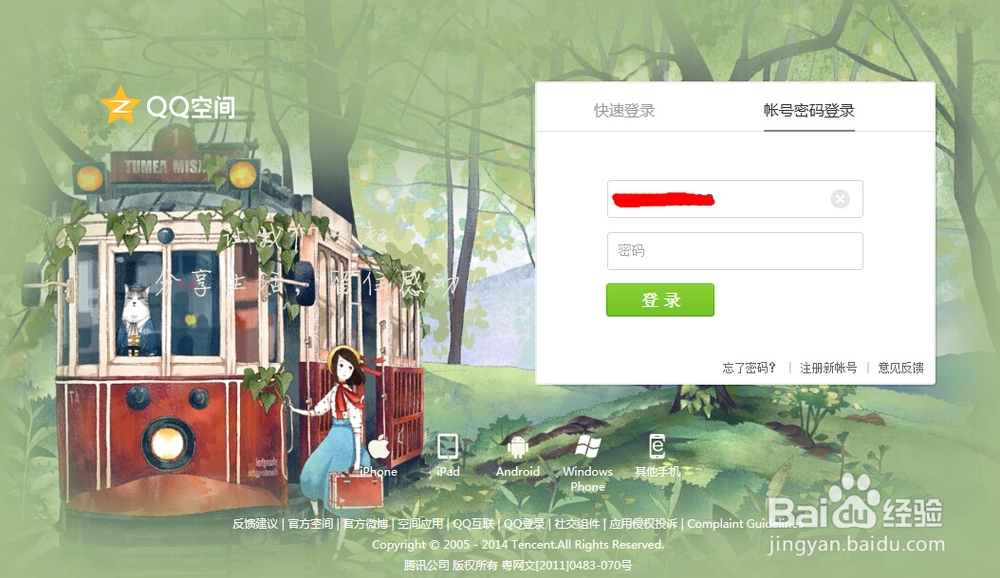This screenshot has width=1000, height=578.
Task: Open the 官方微博 footer link
Action: [x=365, y=524]
